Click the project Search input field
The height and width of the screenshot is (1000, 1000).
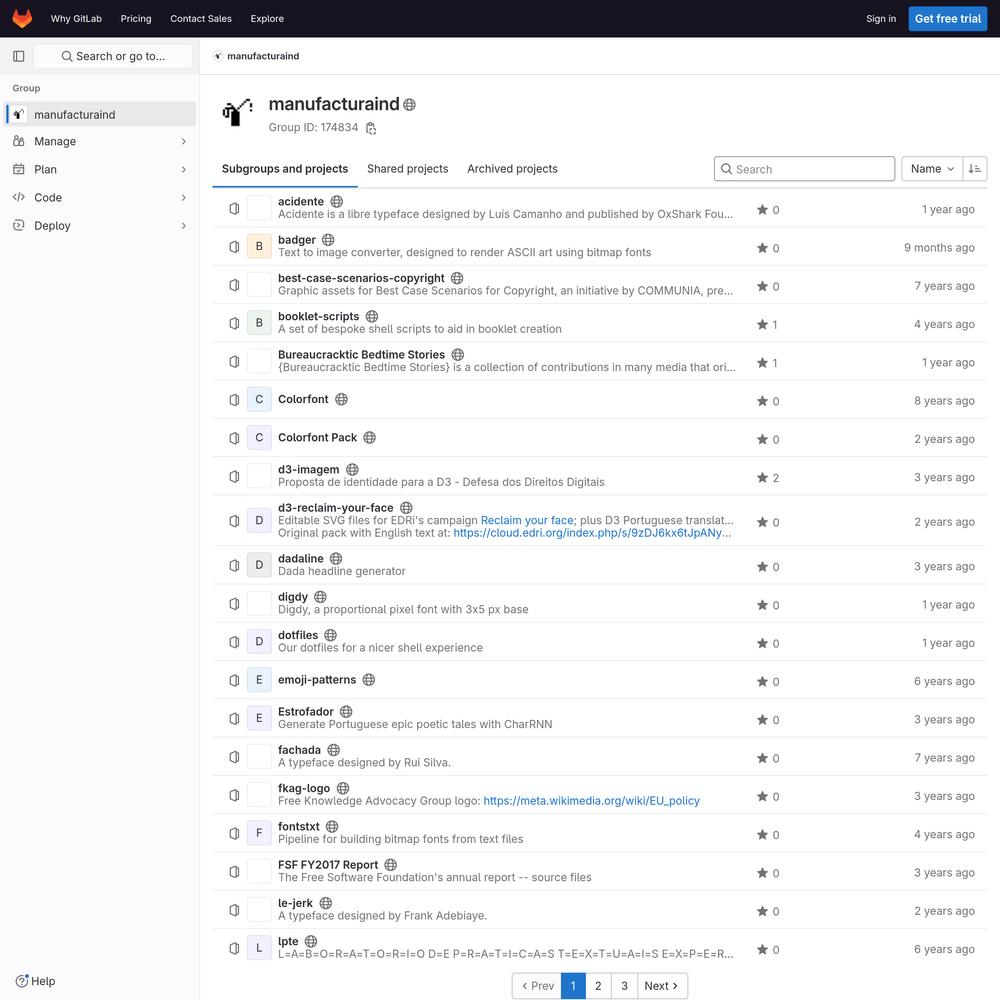tap(804, 169)
